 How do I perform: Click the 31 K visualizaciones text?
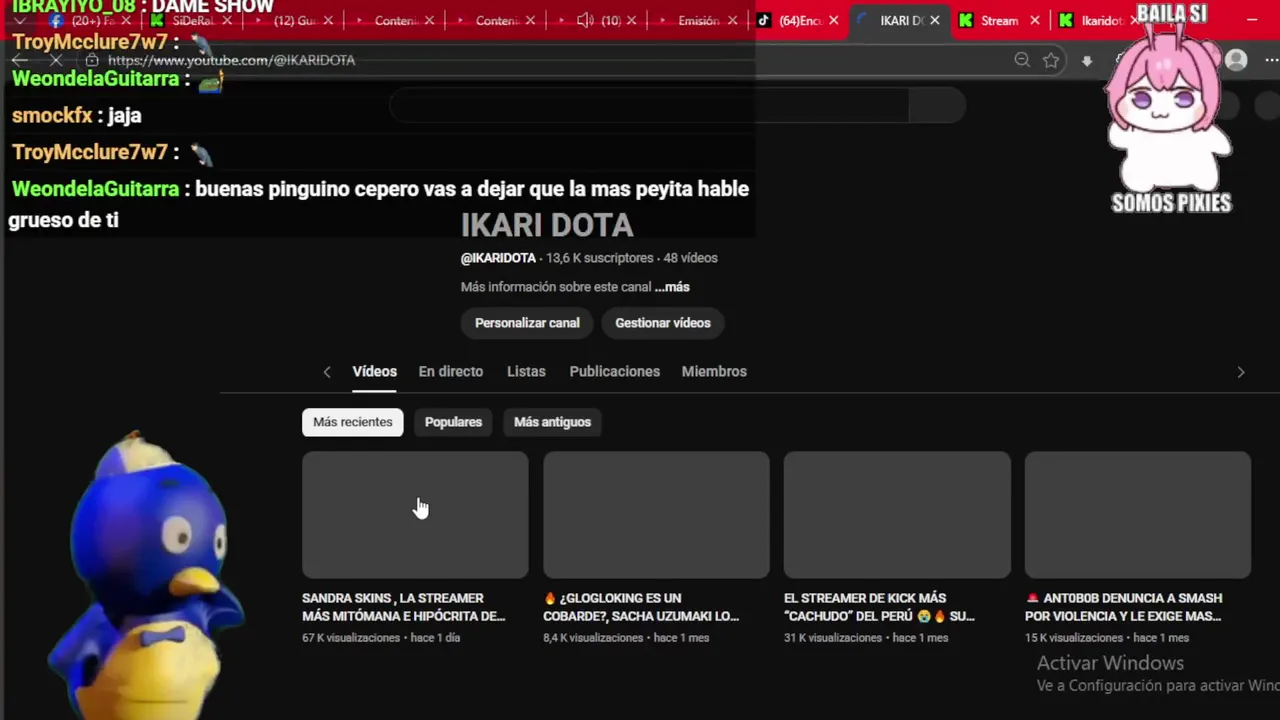tap(833, 638)
